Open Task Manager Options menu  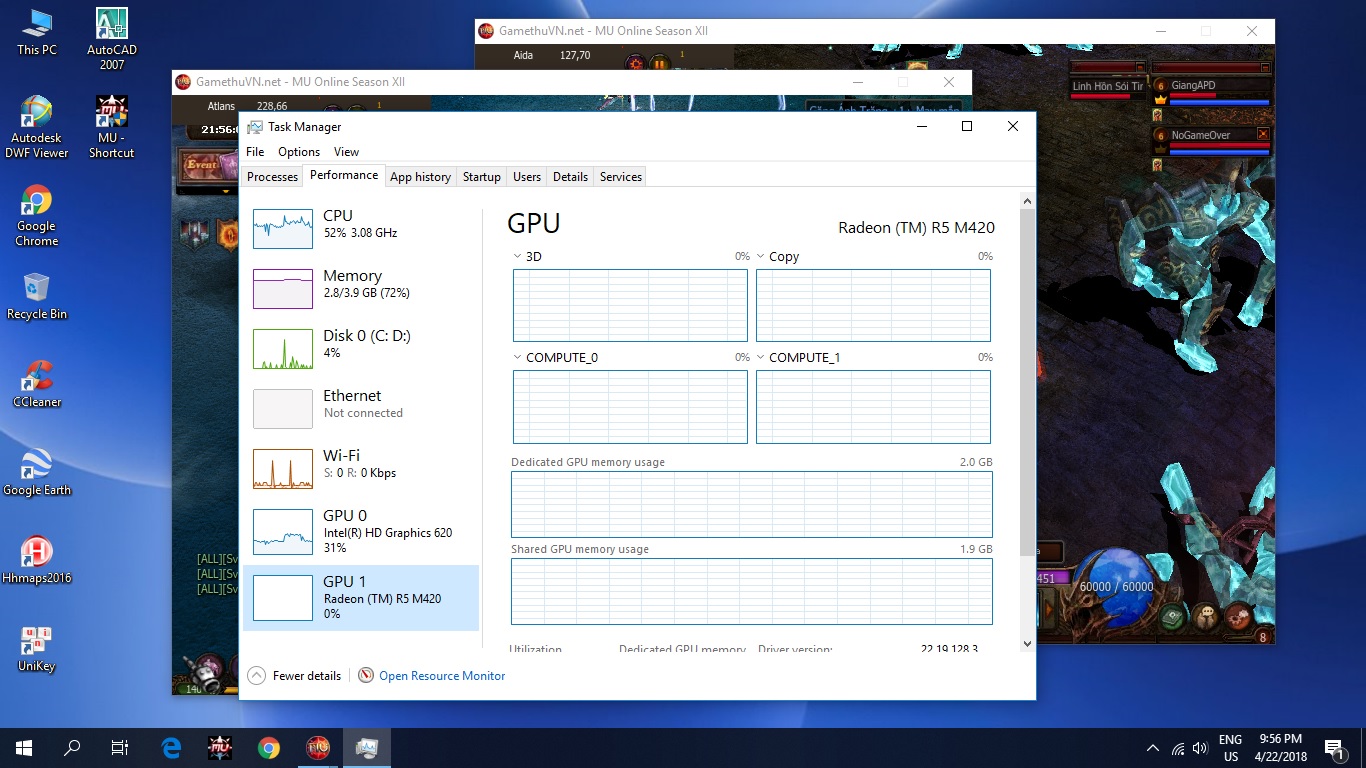(299, 152)
